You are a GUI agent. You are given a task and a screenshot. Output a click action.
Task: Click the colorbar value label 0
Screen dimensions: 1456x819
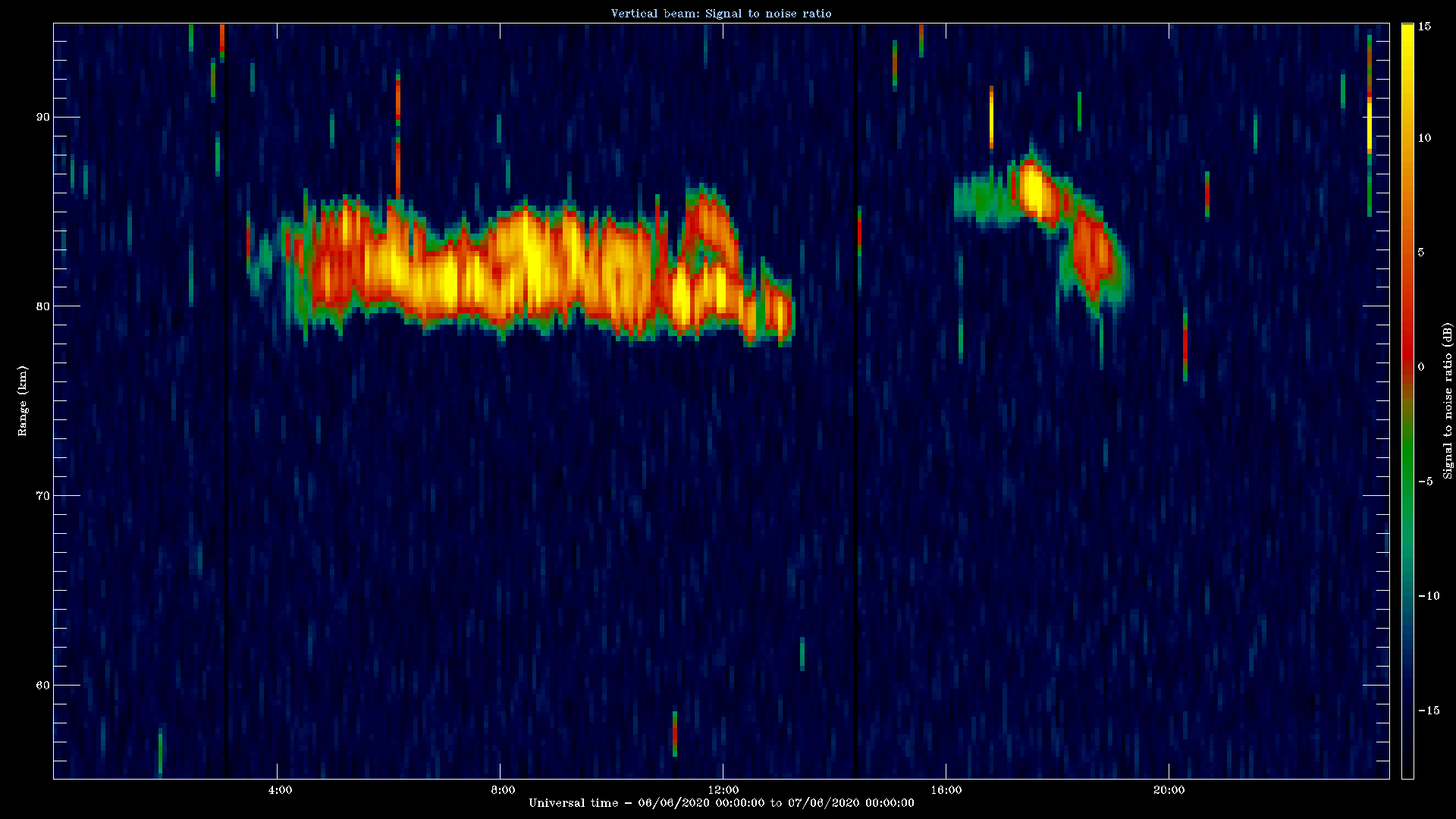click(x=1421, y=367)
